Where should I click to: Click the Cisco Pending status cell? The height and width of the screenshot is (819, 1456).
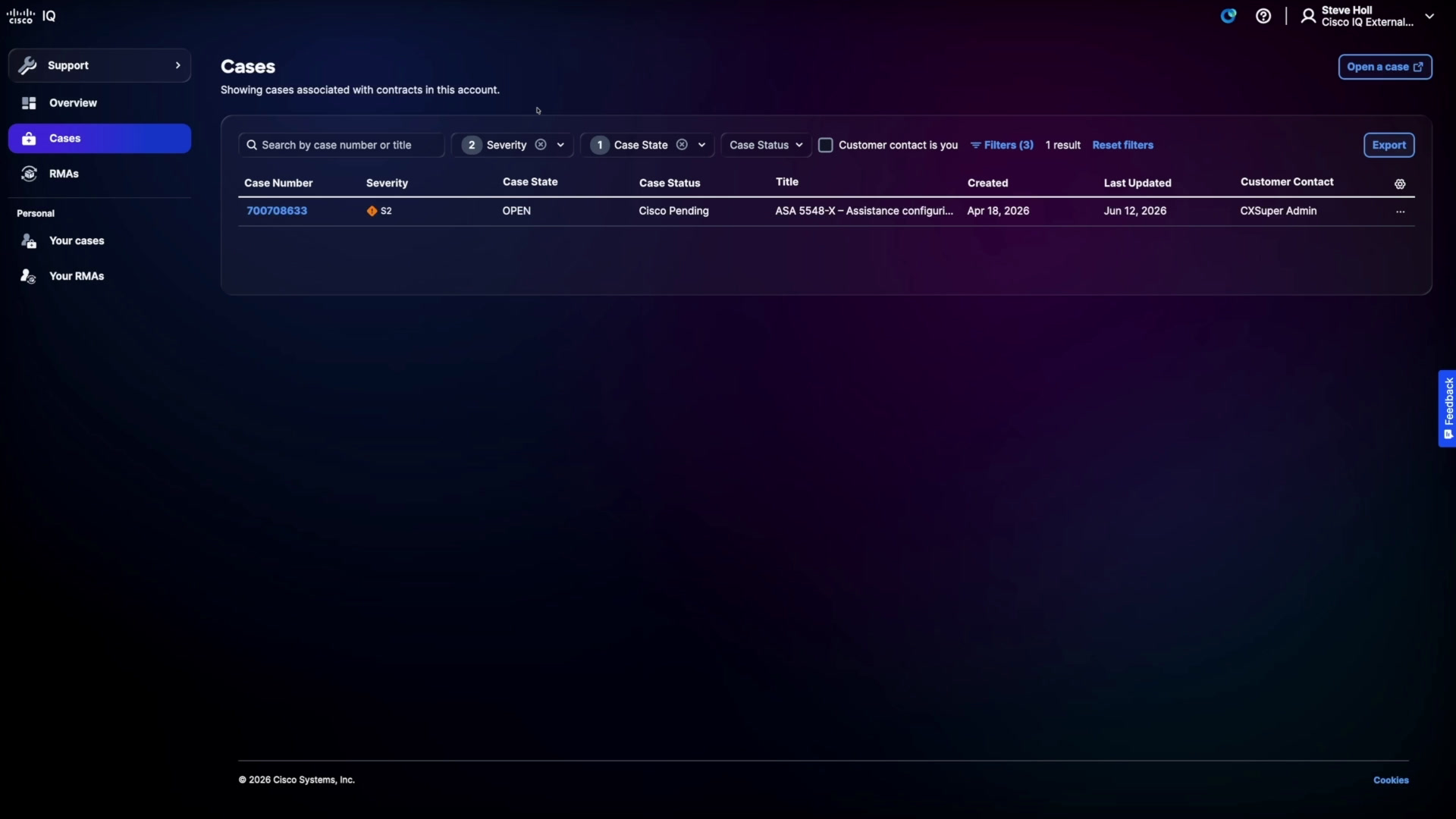coord(673,211)
